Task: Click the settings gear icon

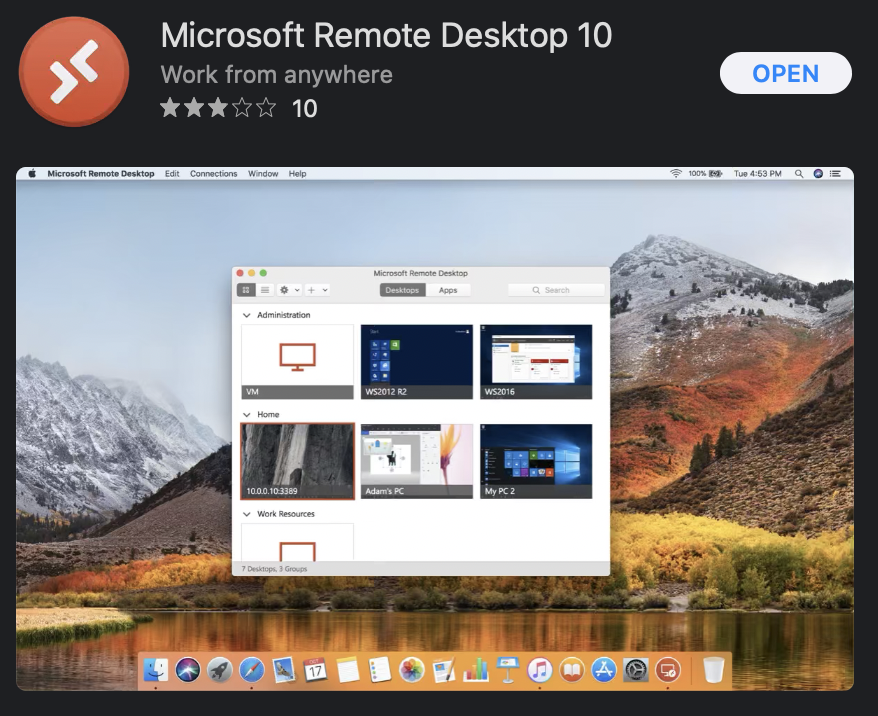Action: (284, 290)
